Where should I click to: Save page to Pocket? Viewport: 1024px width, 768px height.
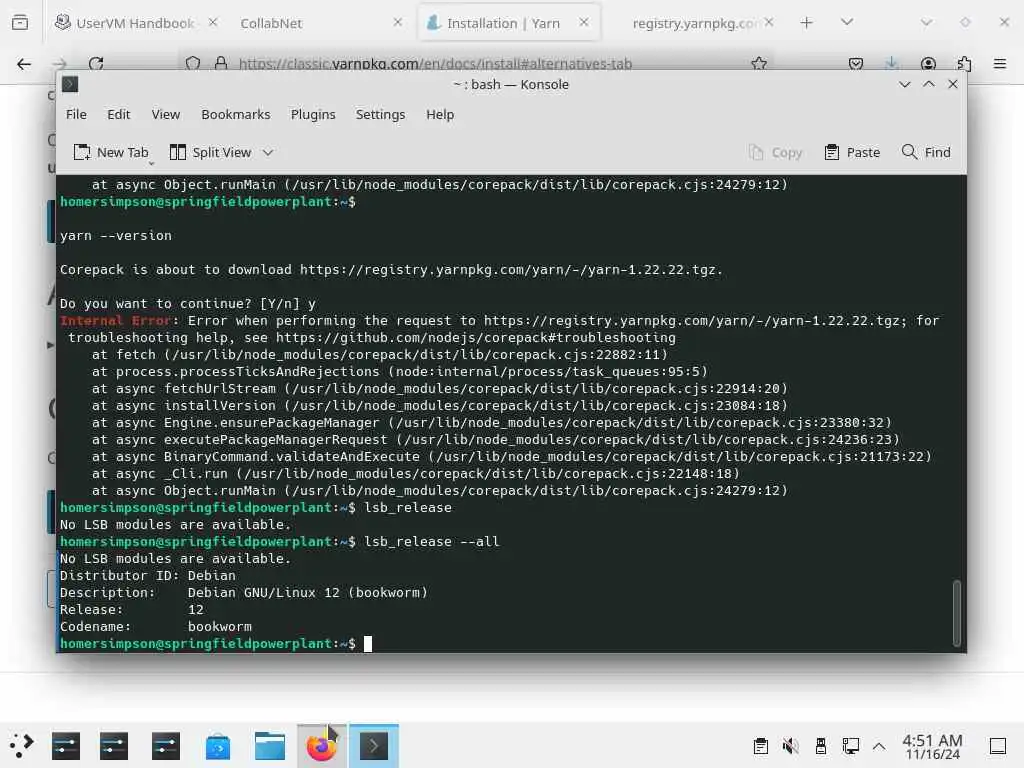tap(856, 64)
